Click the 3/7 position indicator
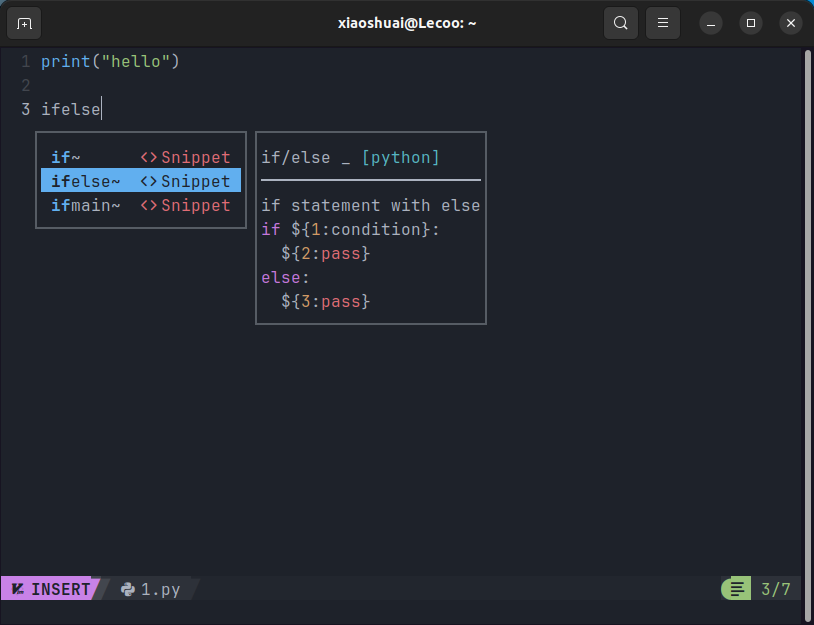Viewport: 814px width, 625px height. tap(776, 589)
